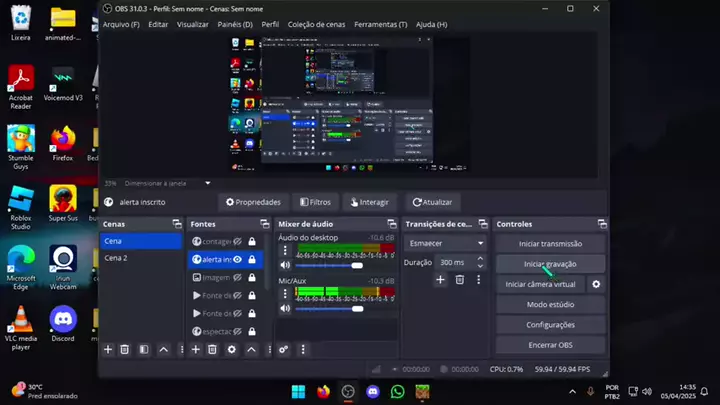Viewport: 720px width, 405px height.
Task: Open advanced audio properties gears icon
Action: tap(284, 349)
